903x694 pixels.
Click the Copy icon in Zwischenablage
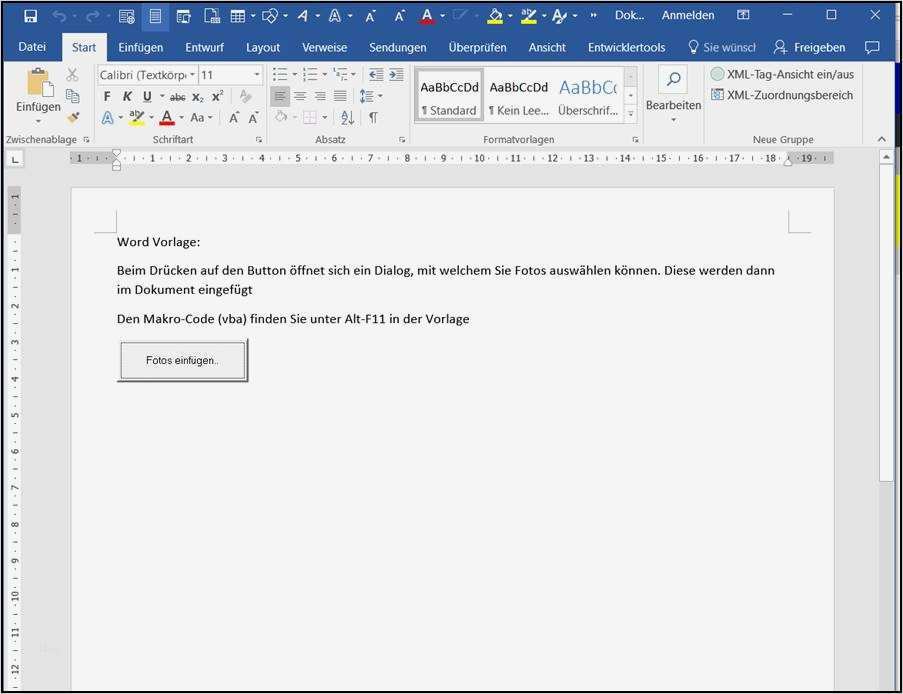(72, 96)
